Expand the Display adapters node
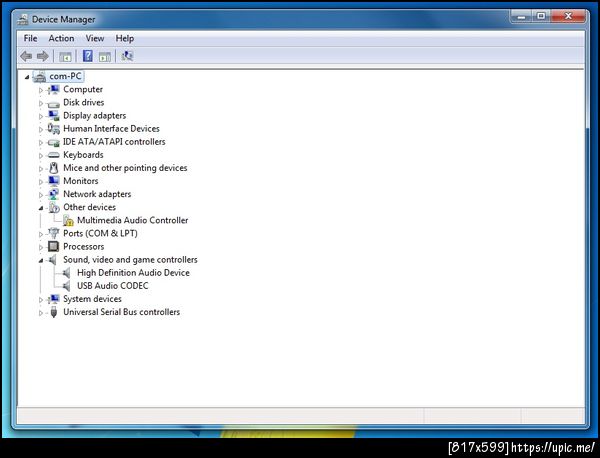Image resolution: width=600 pixels, height=458 pixels. pos(41,116)
